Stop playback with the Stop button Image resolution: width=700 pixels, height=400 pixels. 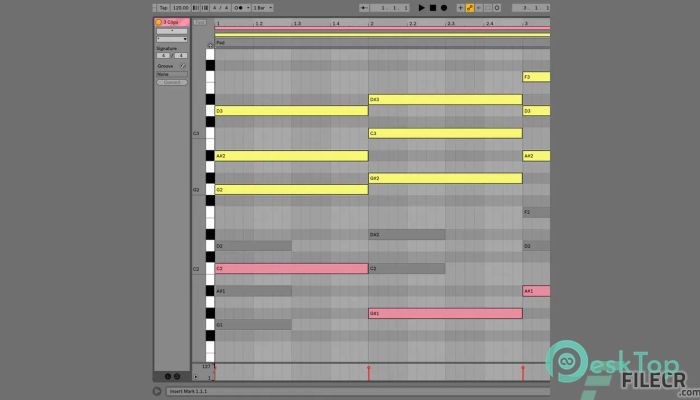click(x=433, y=8)
